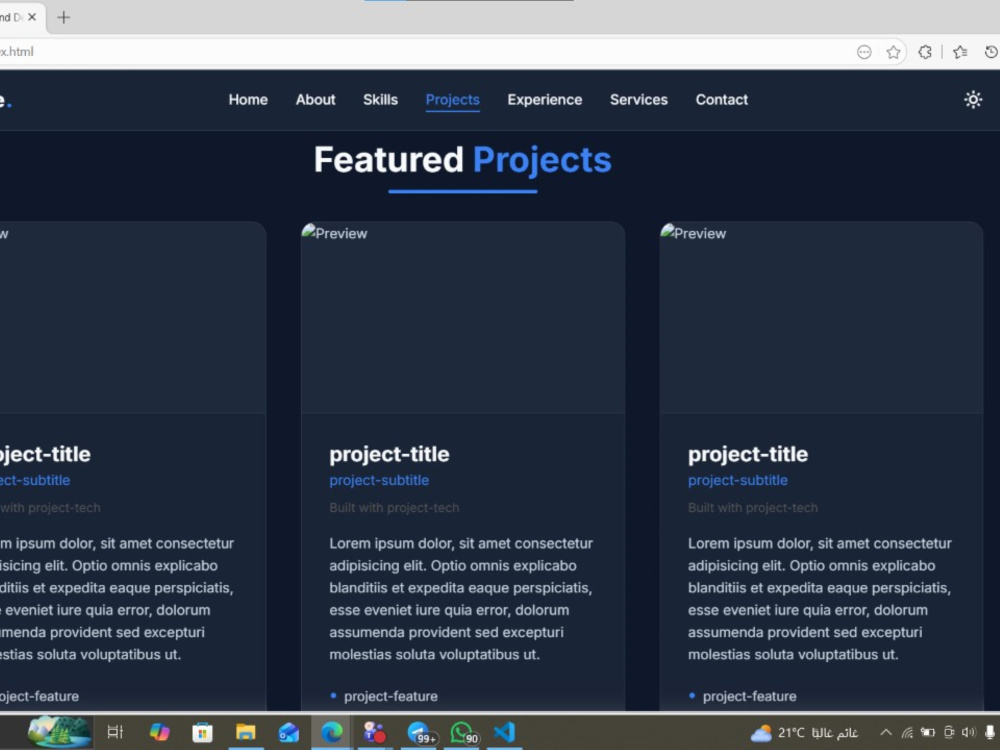This screenshot has width=1000, height=750.
Task: Go to the About nav link
Action: pos(315,99)
